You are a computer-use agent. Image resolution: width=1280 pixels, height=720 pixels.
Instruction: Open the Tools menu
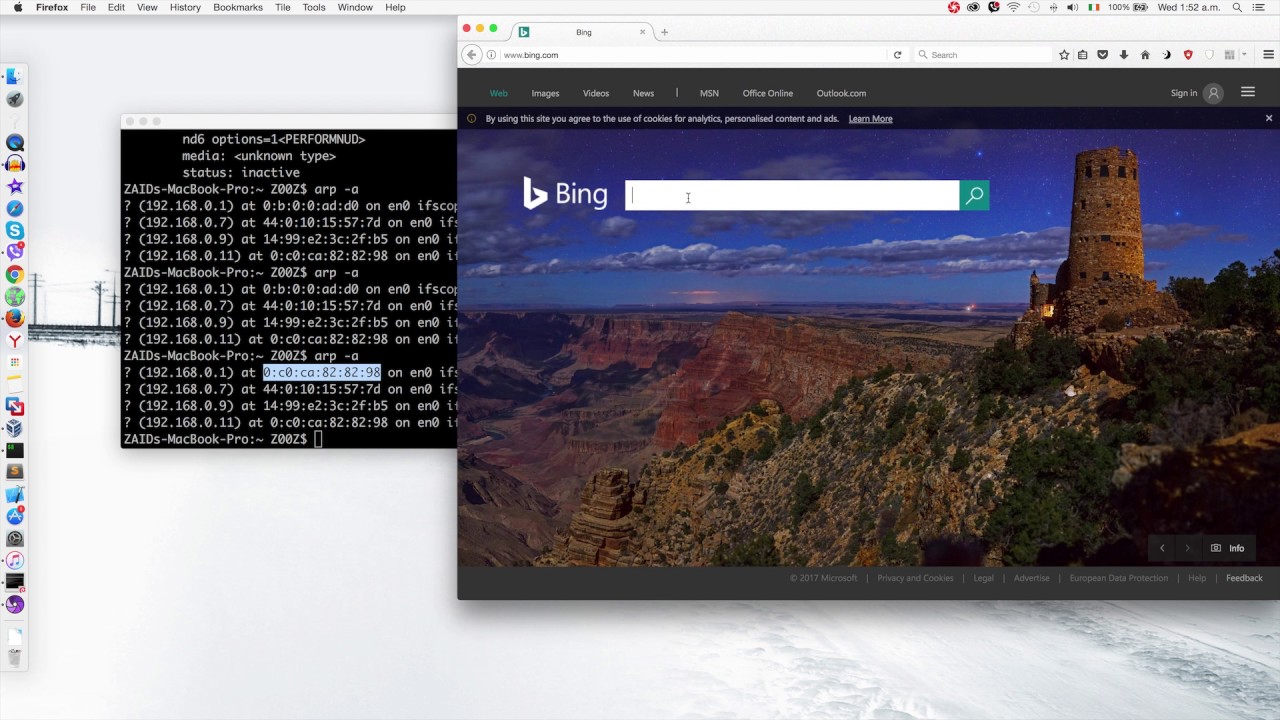click(x=314, y=7)
